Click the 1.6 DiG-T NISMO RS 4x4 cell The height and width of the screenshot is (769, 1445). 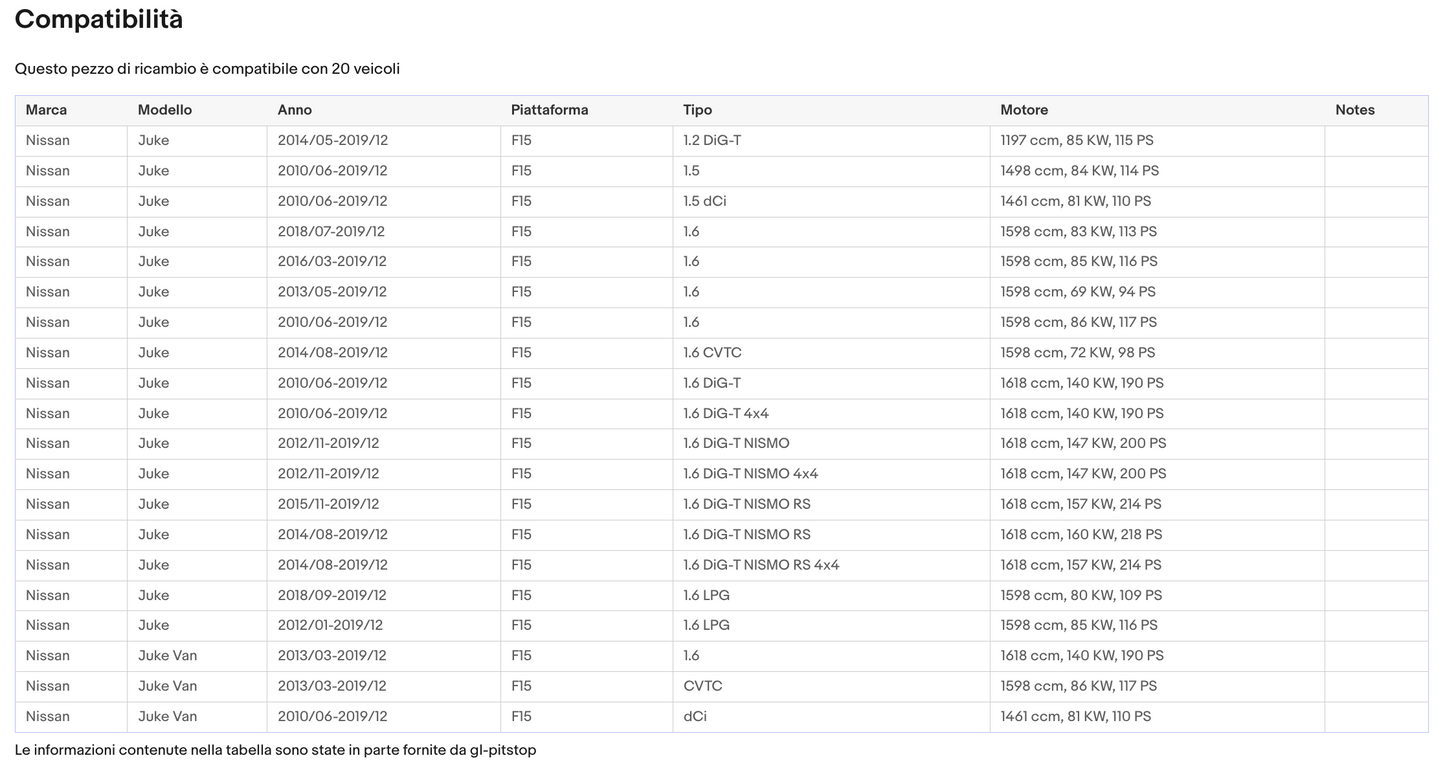click(x=761, y=565)
